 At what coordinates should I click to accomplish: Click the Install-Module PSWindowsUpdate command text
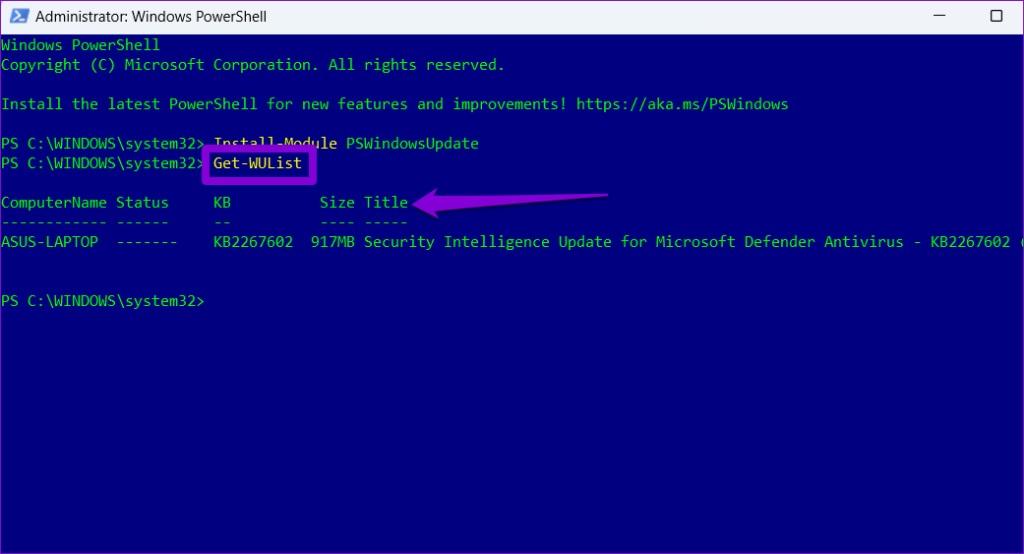(346, 143)
